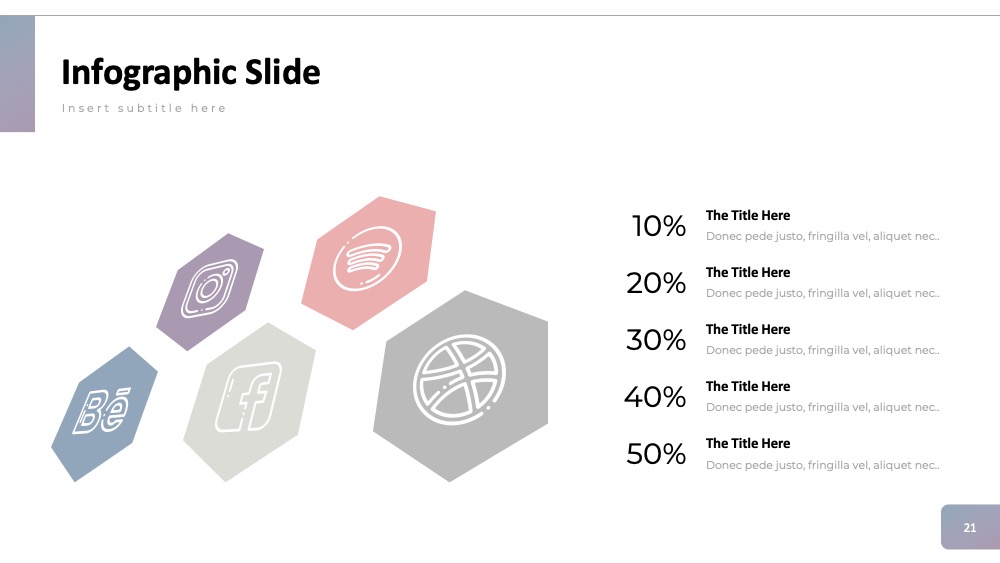Select the description text beside 40%
Viewport: 1000px width, 563px height.
click(x=822, y=407)
